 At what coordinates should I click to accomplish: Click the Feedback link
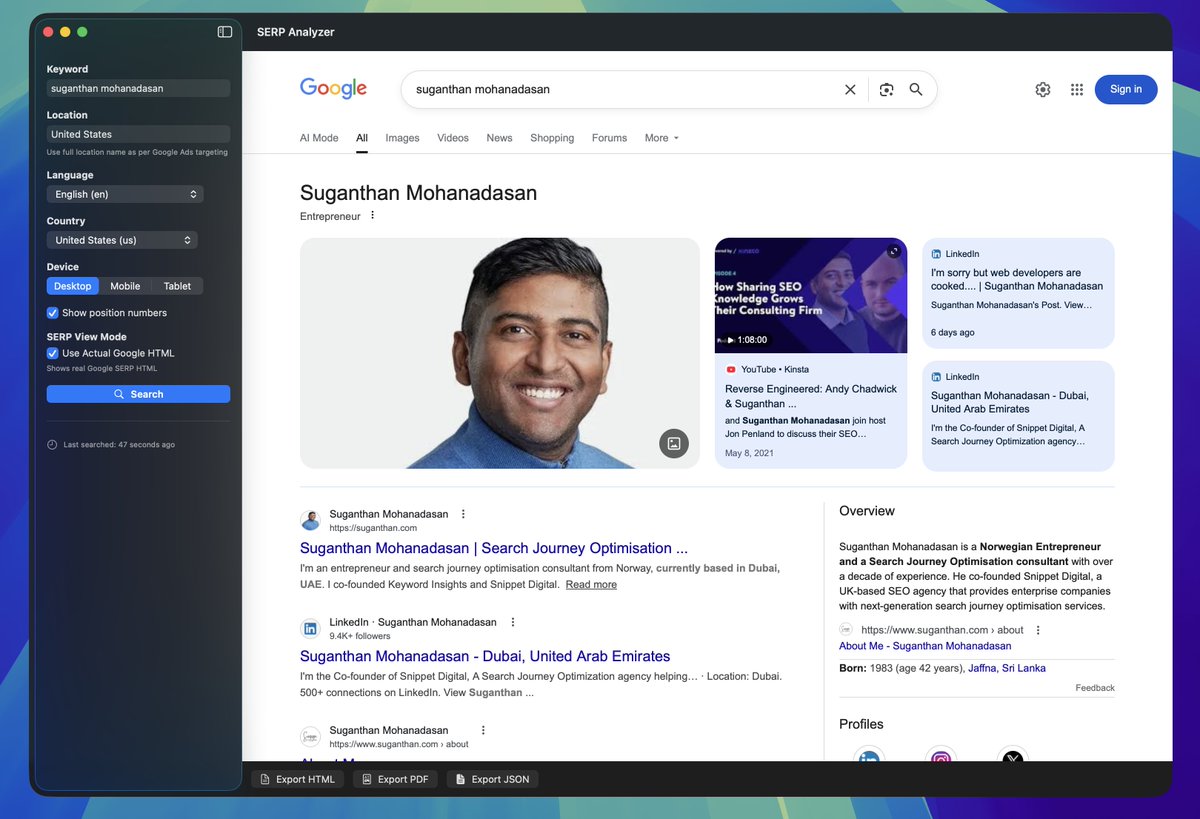pyautogui.click(x=1095, y=688)
